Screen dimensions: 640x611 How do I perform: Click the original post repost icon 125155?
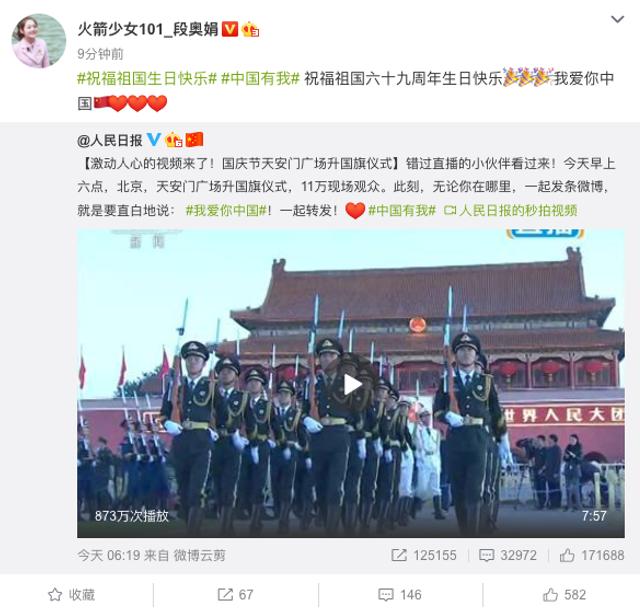click(424, 555)
